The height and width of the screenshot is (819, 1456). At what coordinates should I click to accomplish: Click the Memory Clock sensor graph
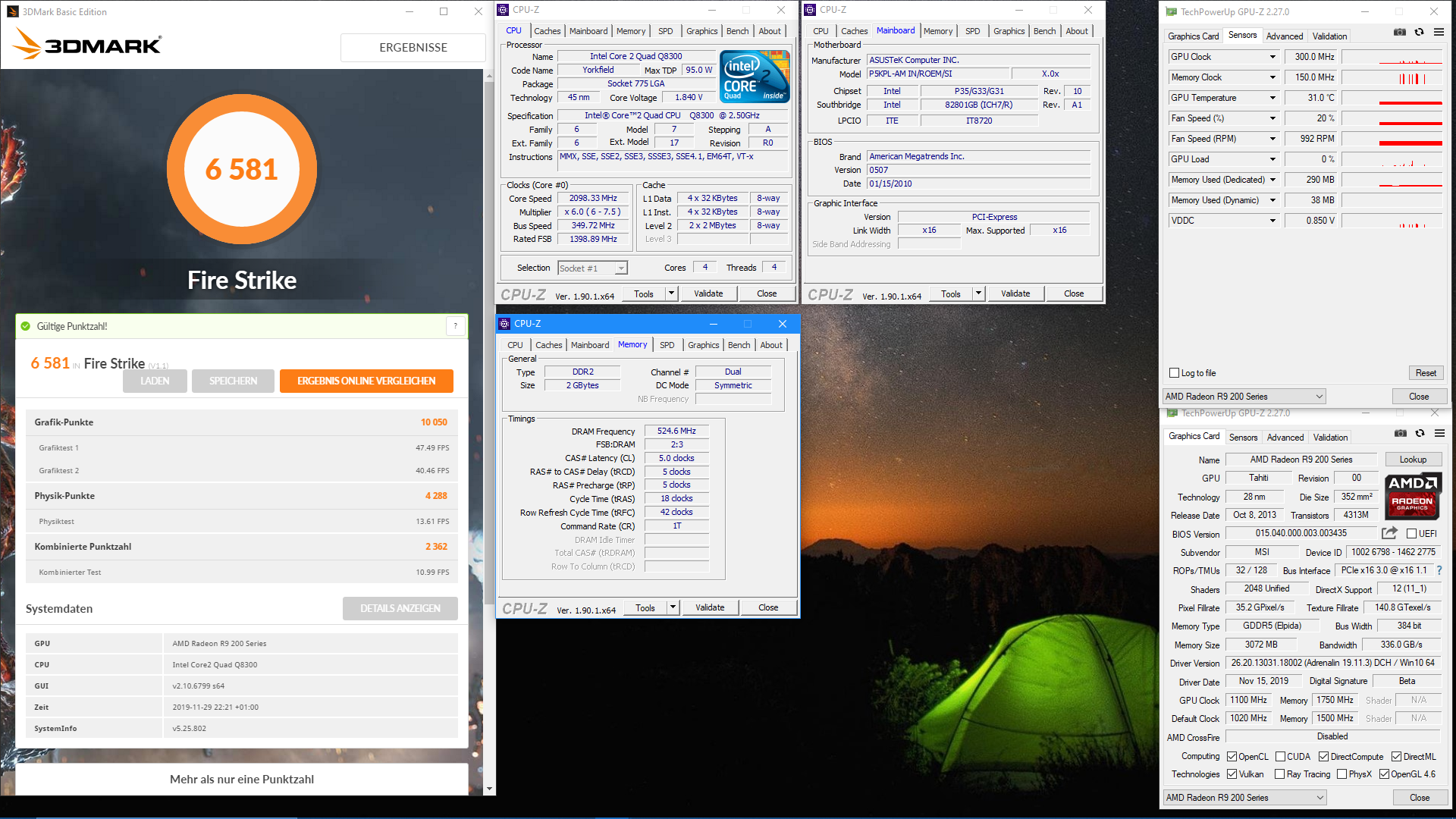point(1392,77)
